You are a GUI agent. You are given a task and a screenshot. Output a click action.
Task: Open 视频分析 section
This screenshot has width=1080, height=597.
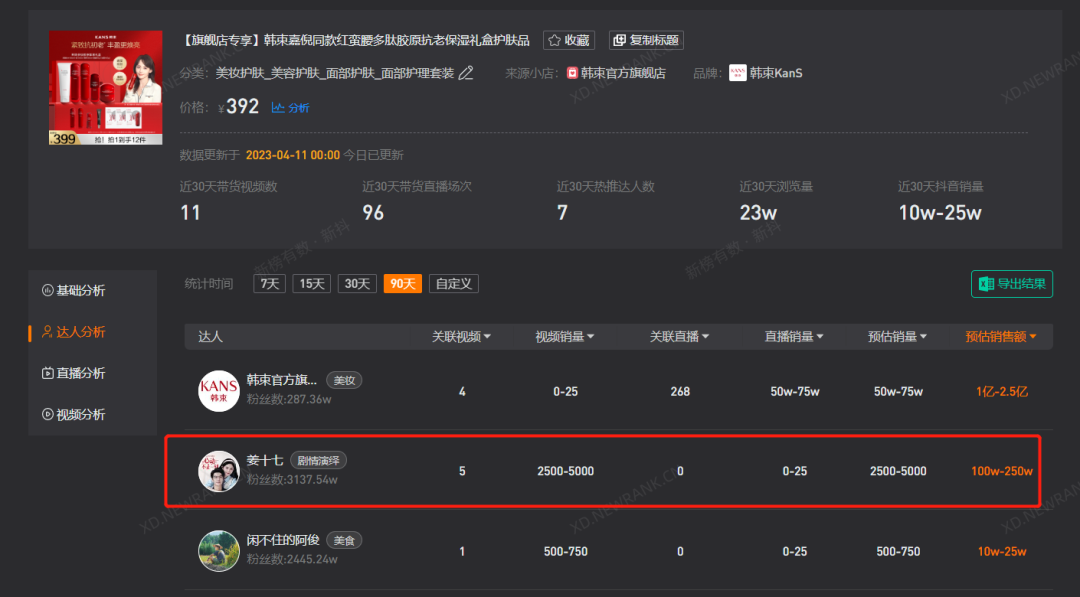coord(74,415)
